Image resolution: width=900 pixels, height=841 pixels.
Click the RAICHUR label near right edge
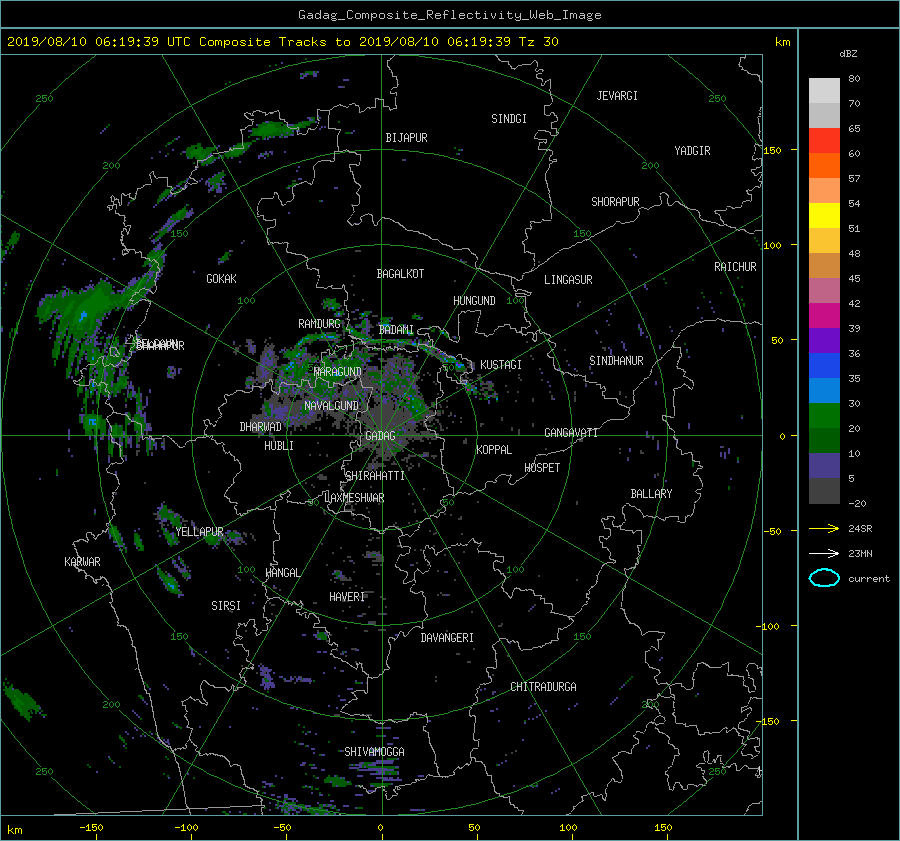coord(735,267)
